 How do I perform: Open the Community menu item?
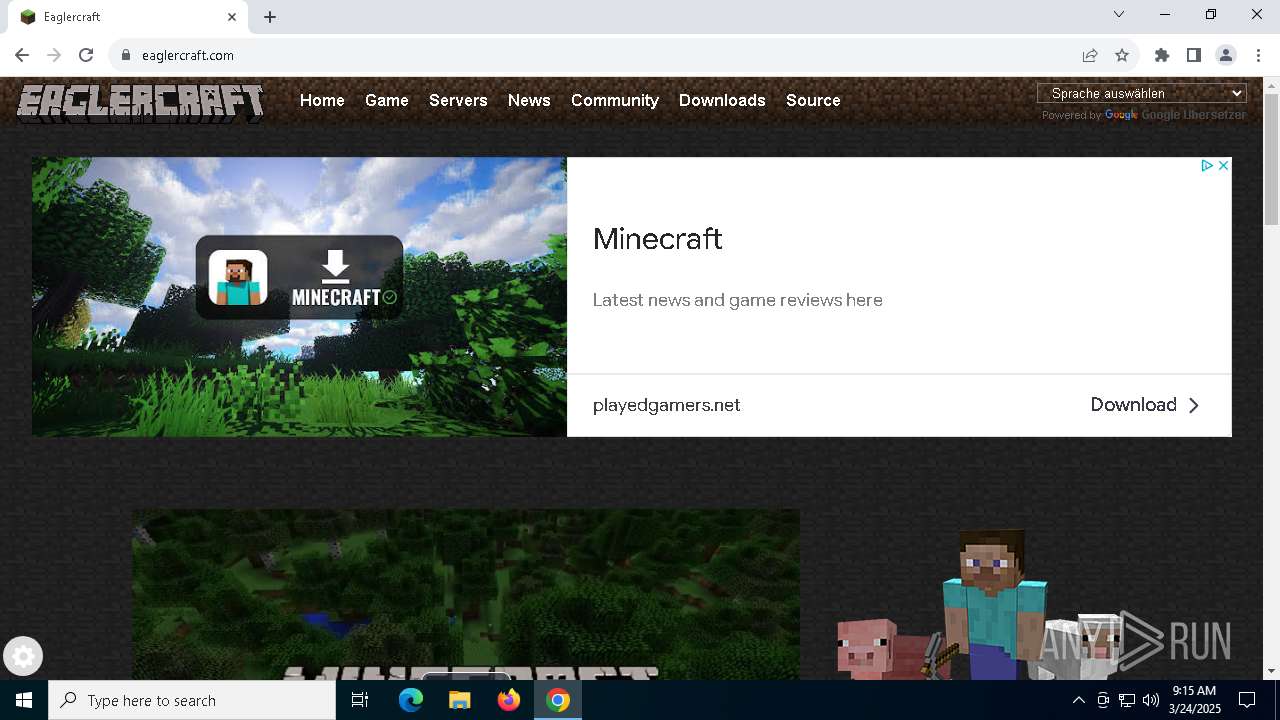(615, 100)
